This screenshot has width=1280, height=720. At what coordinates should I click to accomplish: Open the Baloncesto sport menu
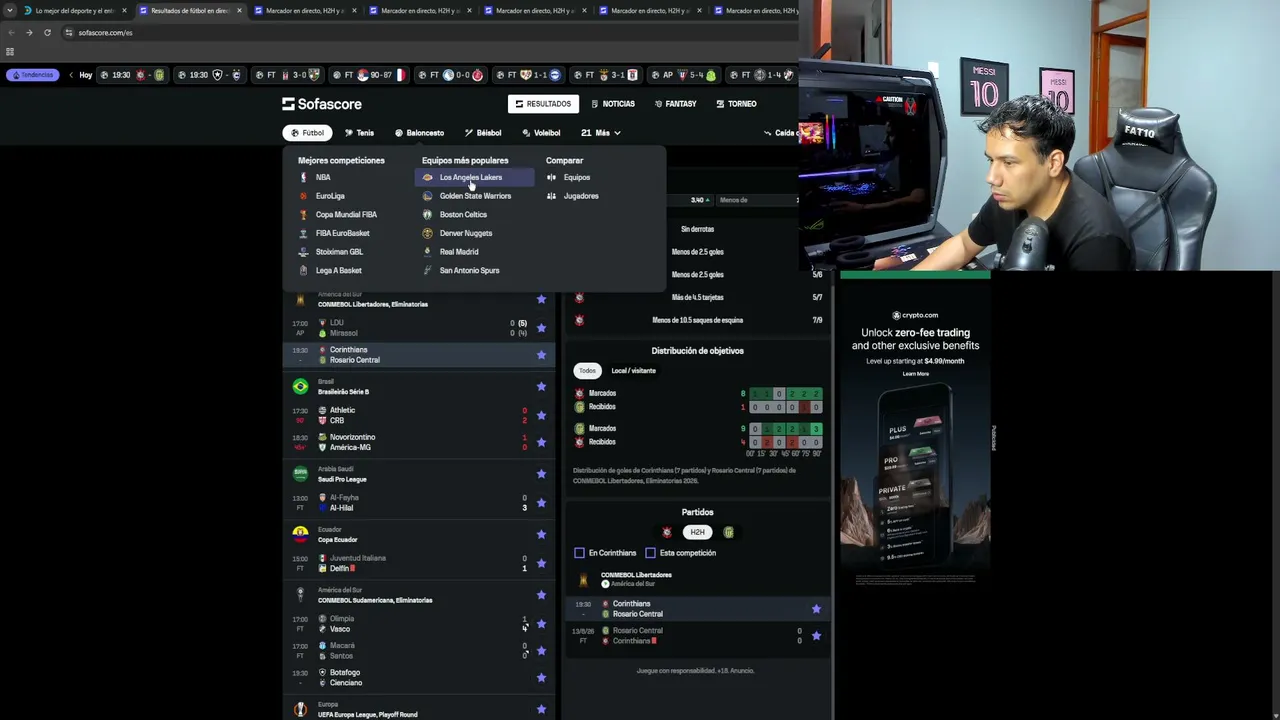click(x=419, y=133)
